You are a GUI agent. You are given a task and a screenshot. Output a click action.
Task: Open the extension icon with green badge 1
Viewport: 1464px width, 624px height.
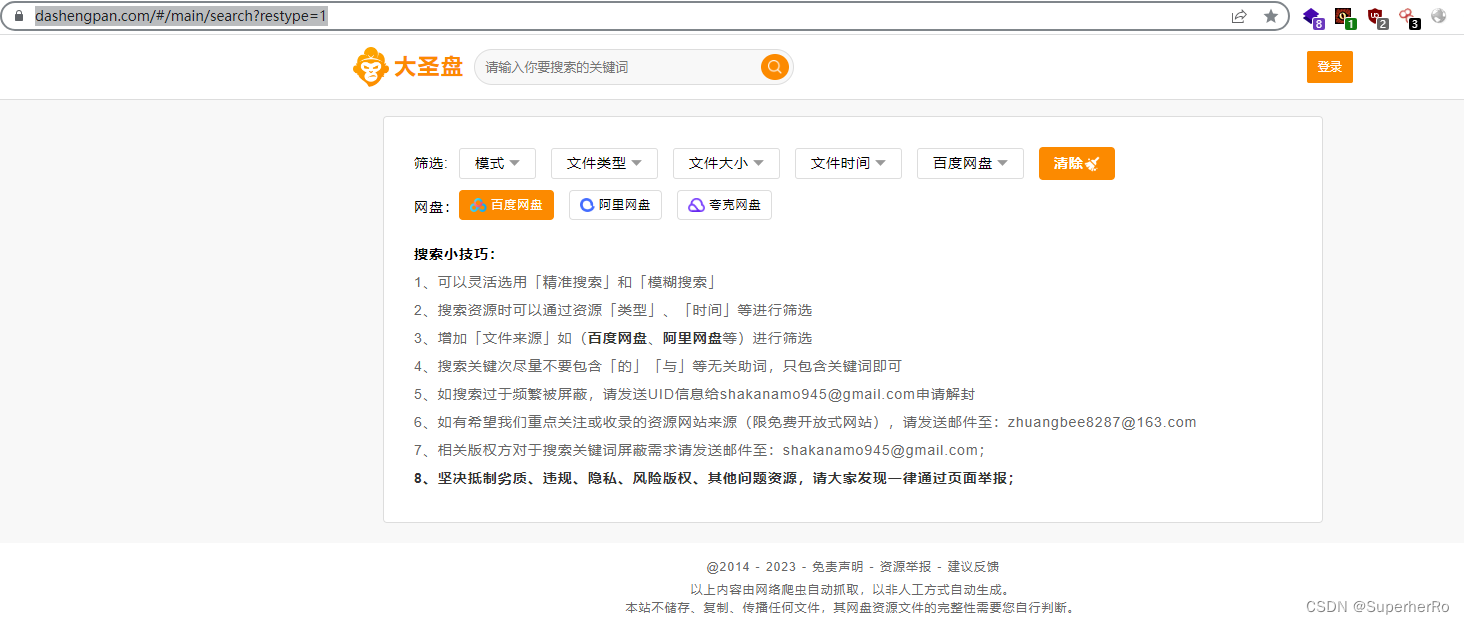[1345, 17]
